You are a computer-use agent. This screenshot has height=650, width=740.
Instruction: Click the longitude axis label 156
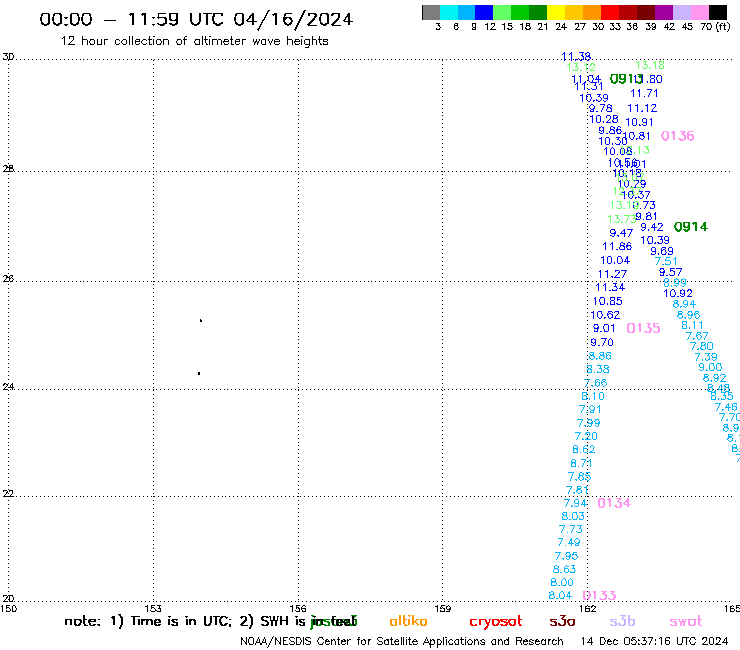coord(298,608)
